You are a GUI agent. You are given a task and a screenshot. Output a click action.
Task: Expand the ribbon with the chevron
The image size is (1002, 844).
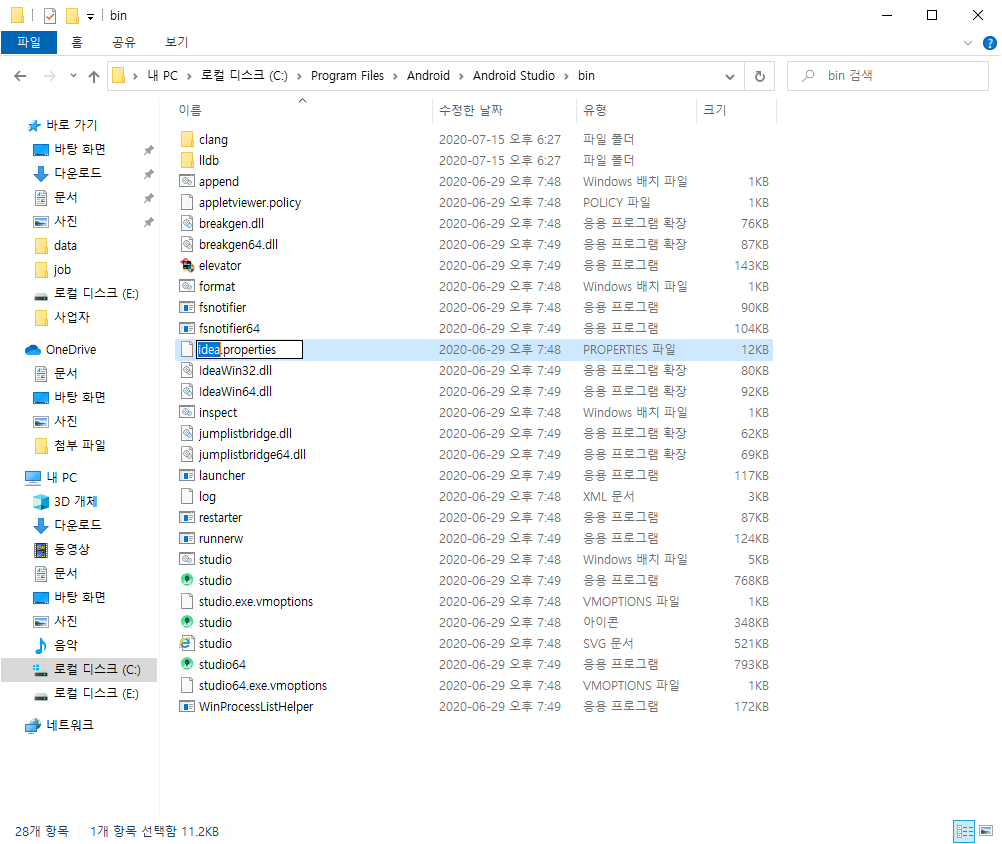point(967,43)
